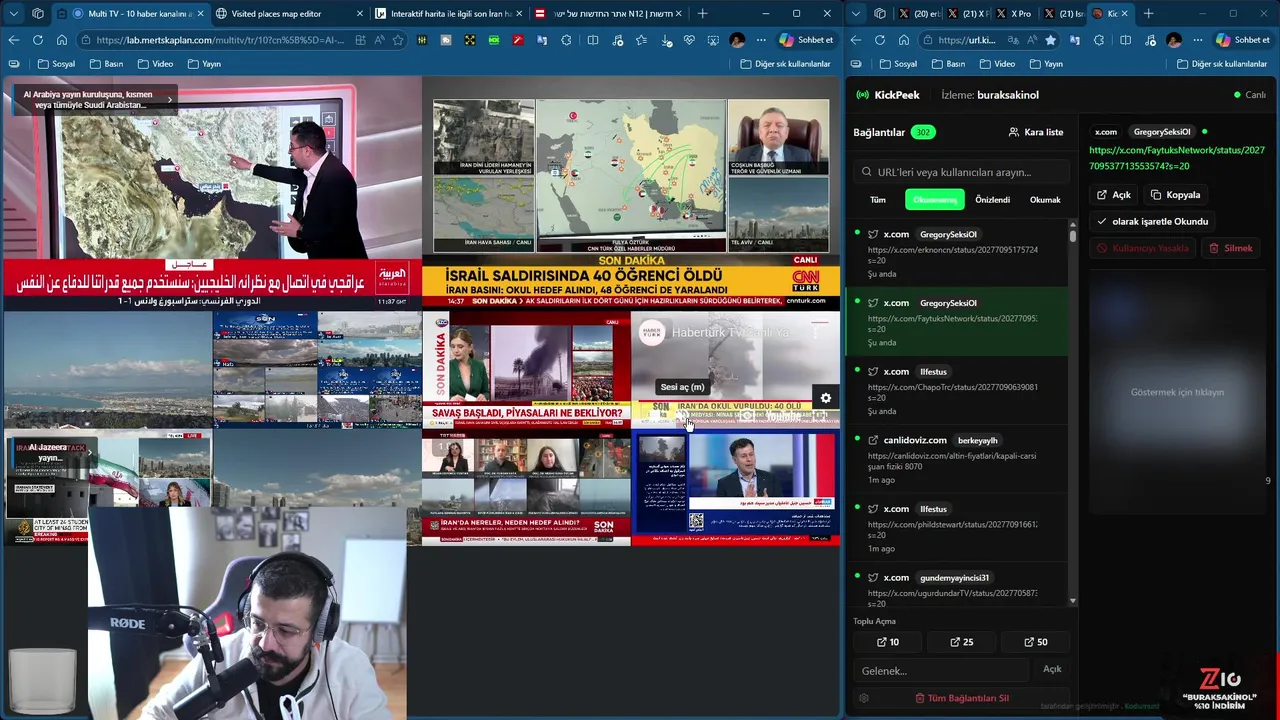Reveal blurred preview 'Göstermek için tıklayın'
Viewport: 1280px width, 720px height.
tap(1177, 392)
